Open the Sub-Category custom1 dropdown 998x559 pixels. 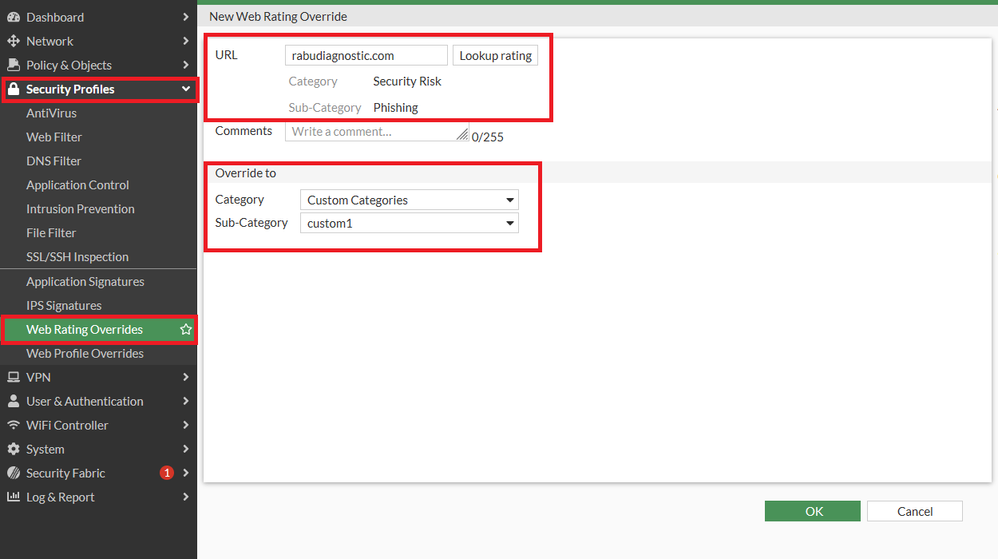(x=409, y=223)
